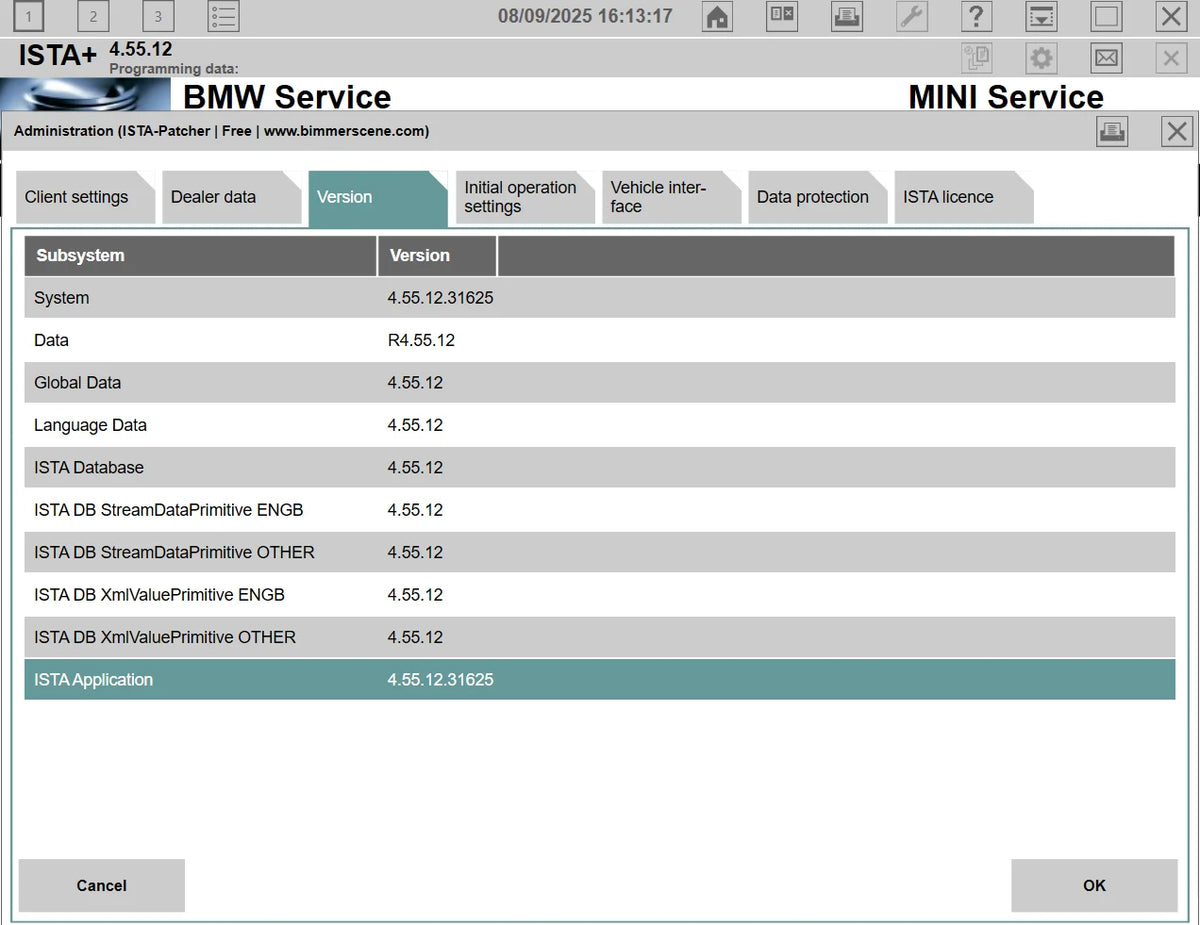Open session 2
1200x925 pixels.
(93, 16)
